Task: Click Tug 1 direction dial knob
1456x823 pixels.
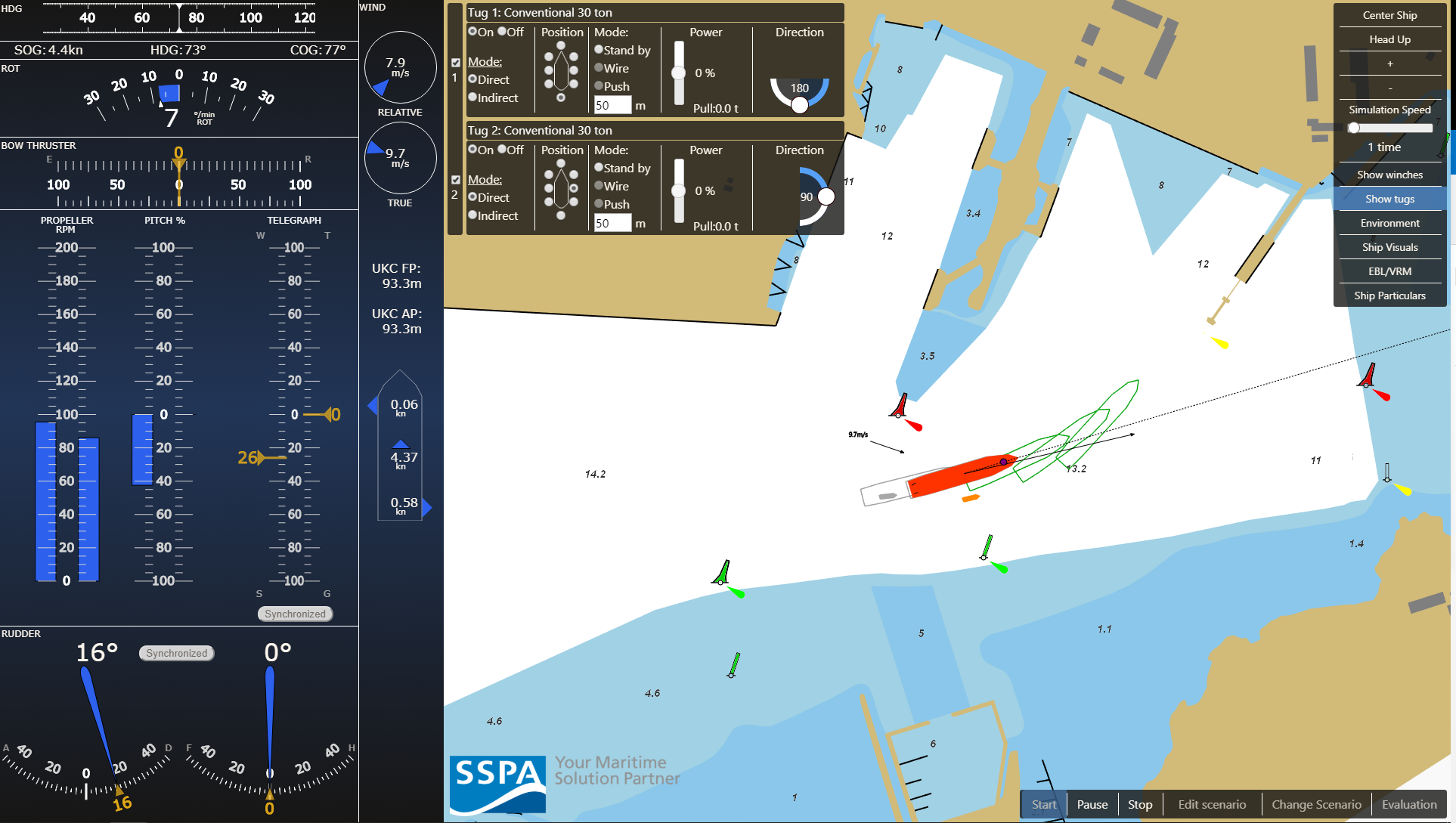Action: point(799,105)
